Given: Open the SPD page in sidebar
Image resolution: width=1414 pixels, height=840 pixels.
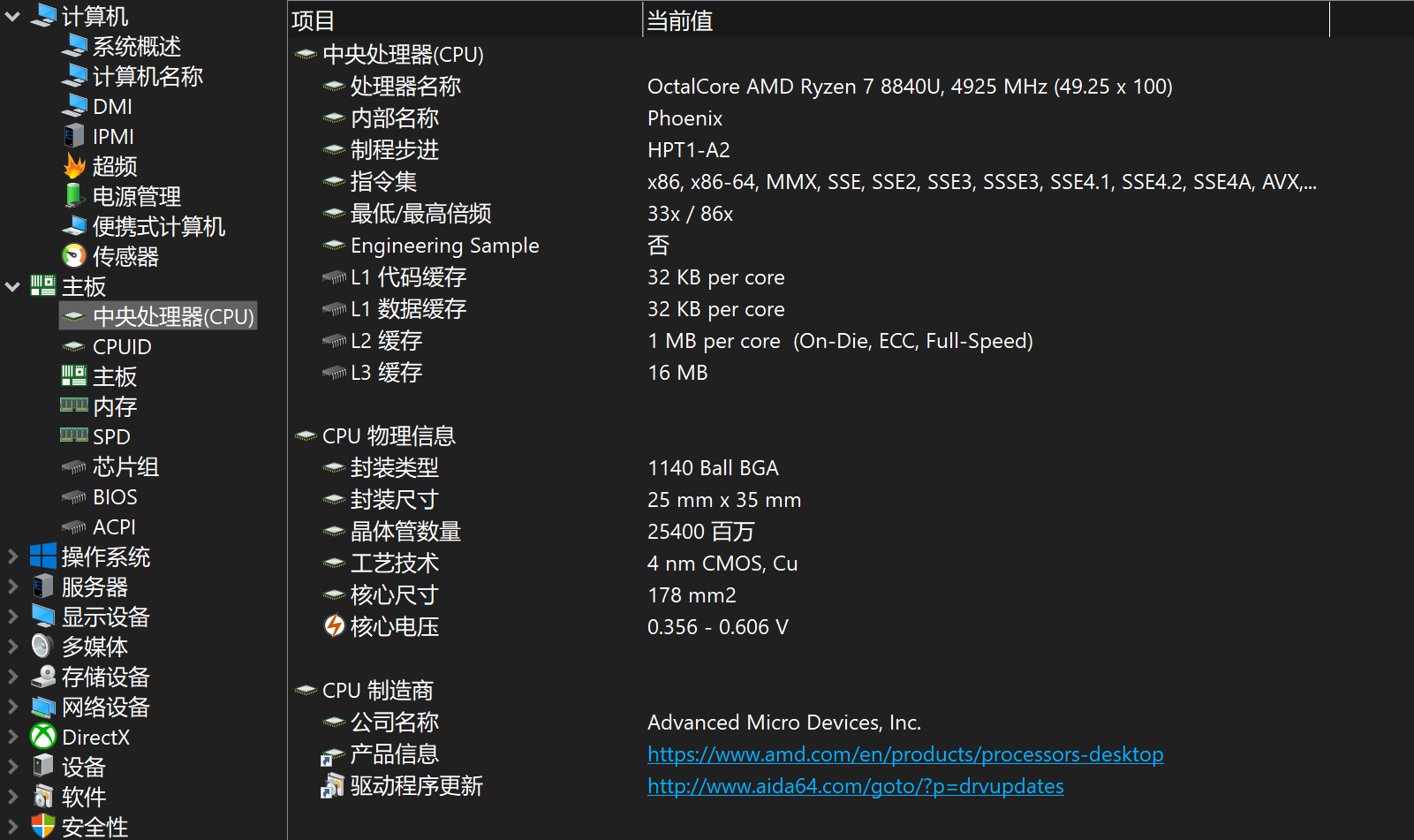Looking at the screenshot, I should 111,436.
